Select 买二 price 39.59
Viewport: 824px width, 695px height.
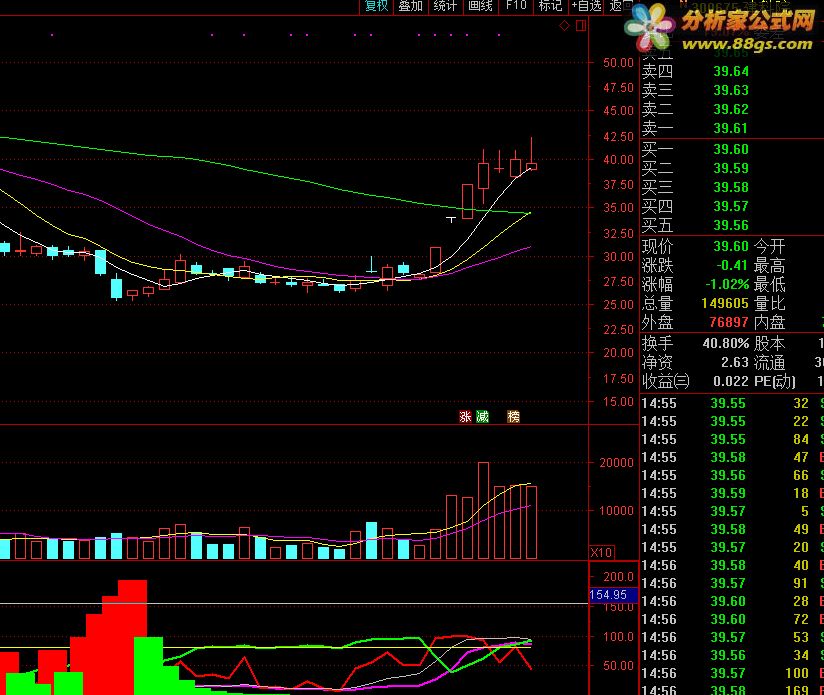730,168
